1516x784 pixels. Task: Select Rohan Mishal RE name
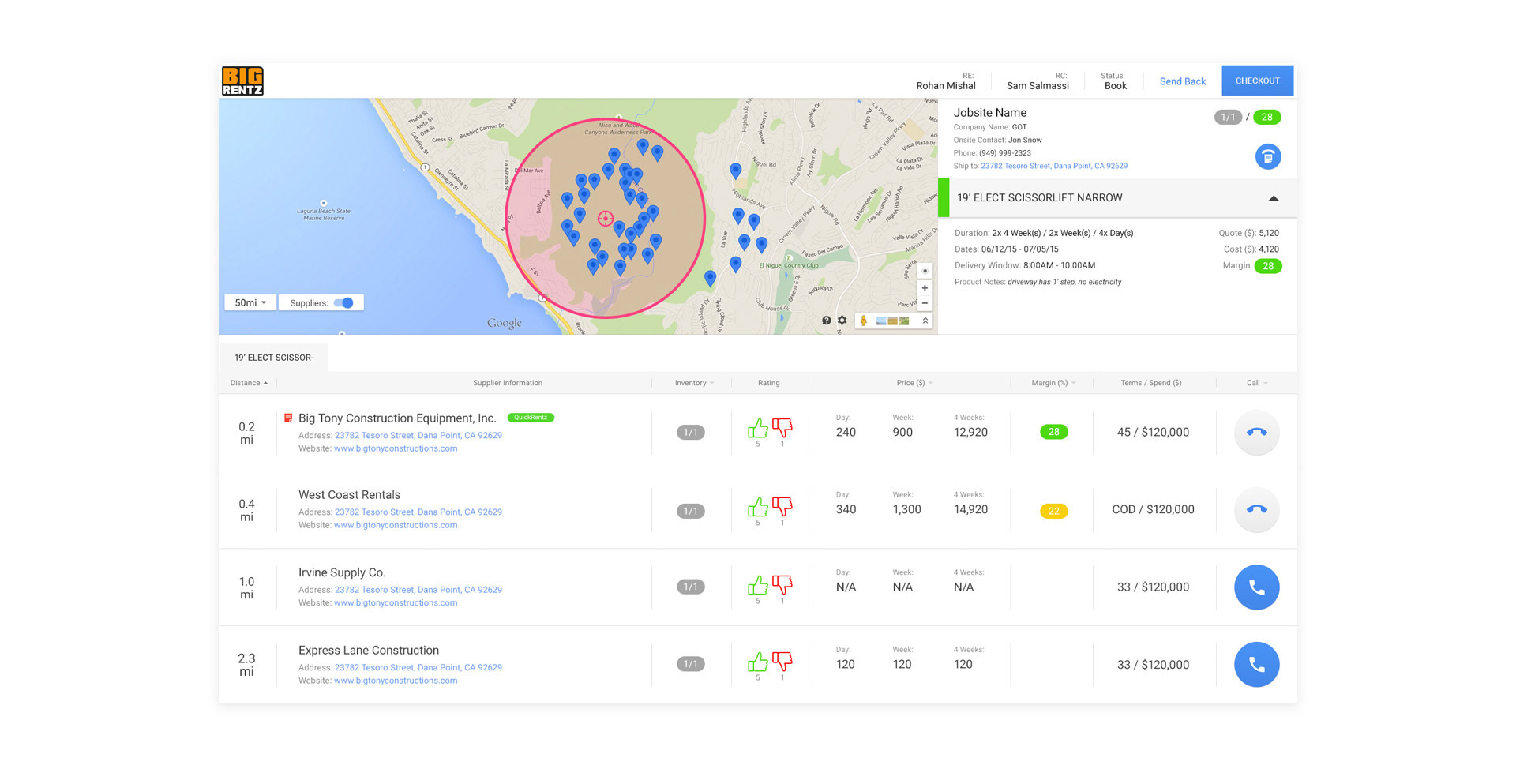pyautogui.click(x=946, y=86)
